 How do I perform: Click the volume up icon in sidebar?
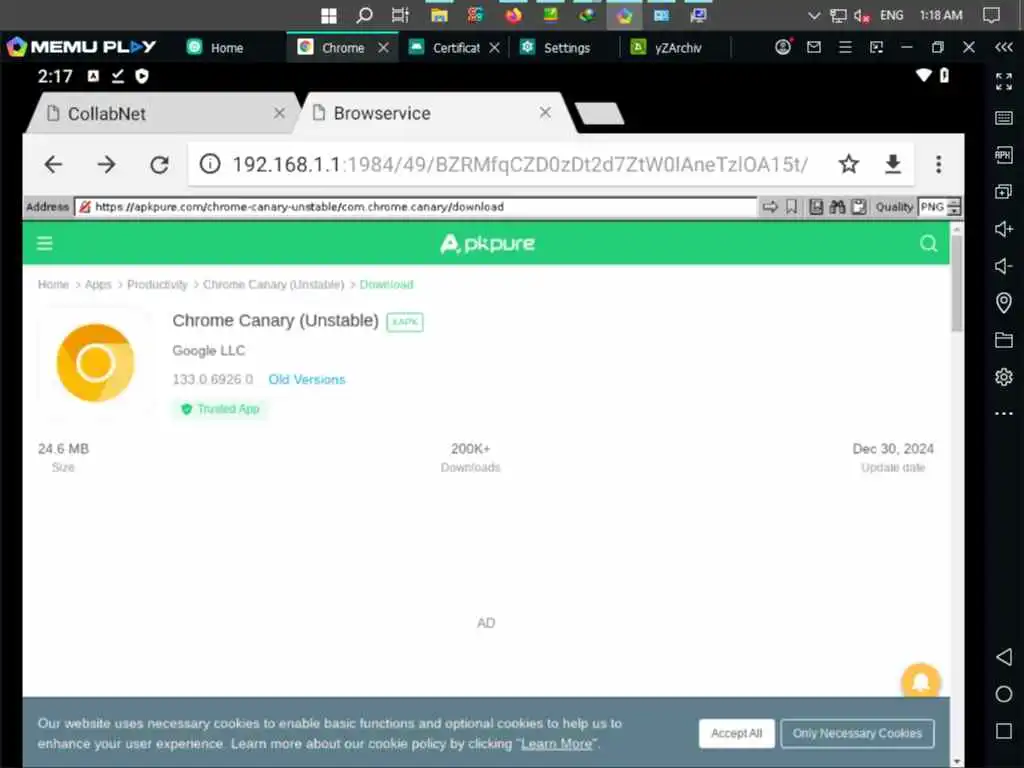[1004, 229]
